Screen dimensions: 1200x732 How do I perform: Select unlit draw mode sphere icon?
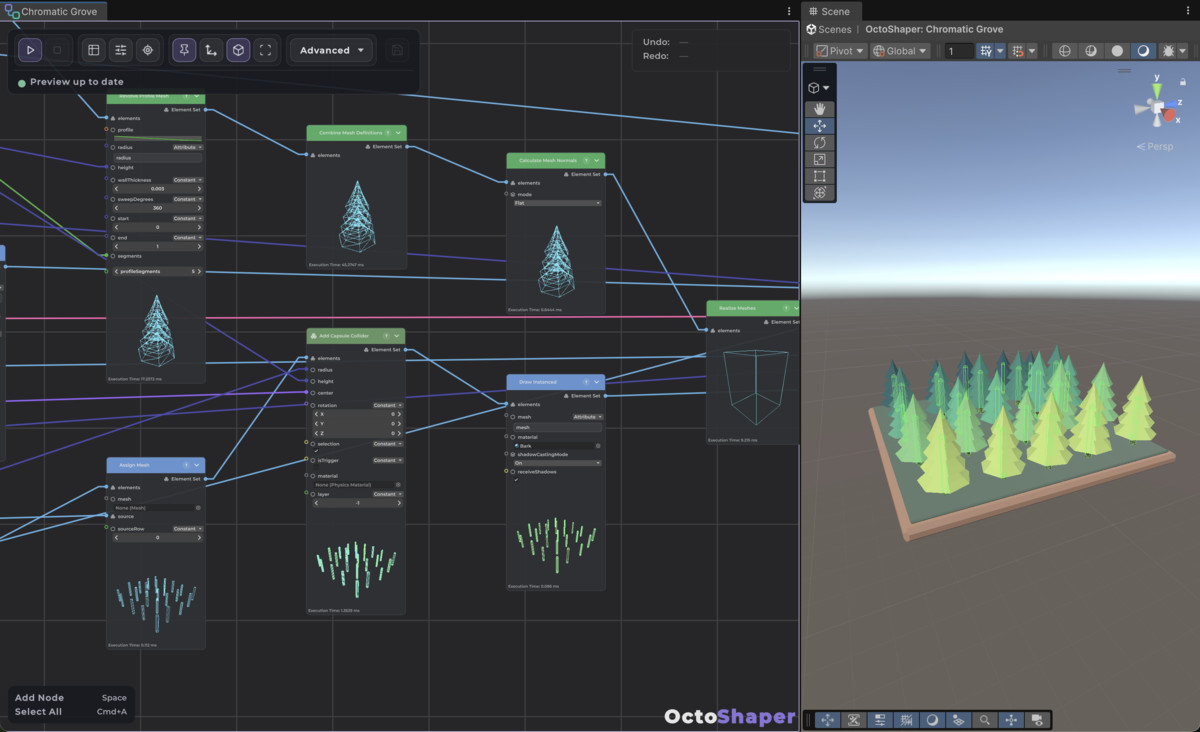pyautogui.click(x=1117, y=51)
